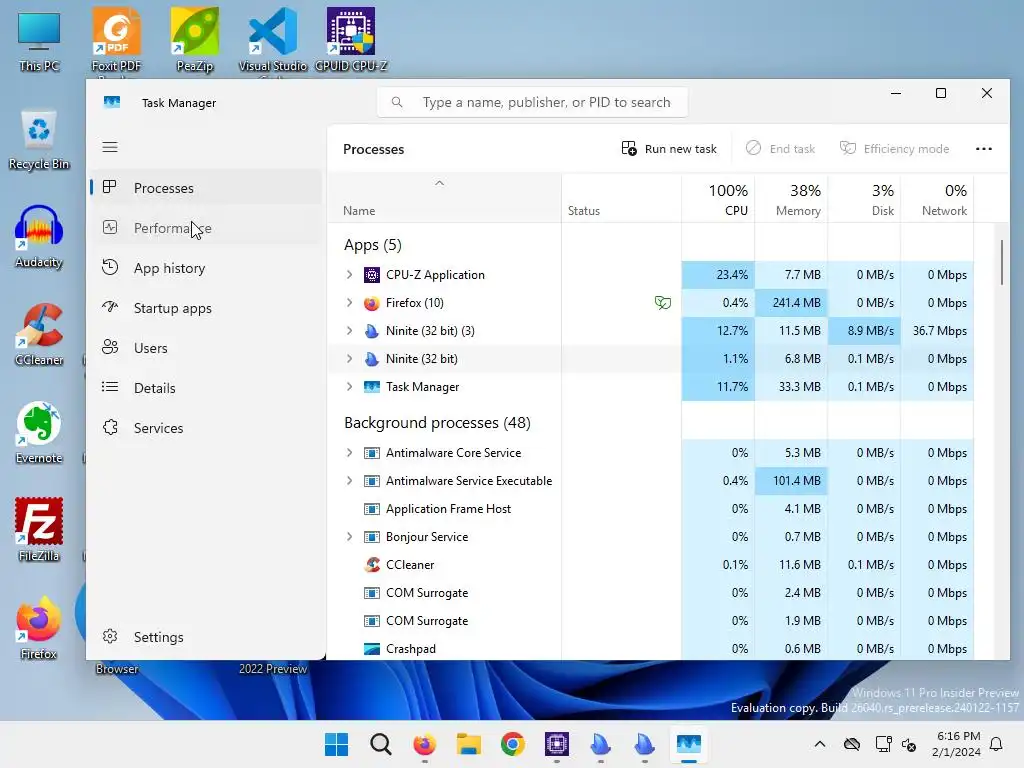The image size is (1024, 768).
Task: Sort processes by the Disk column header
Action: (864, 199)
